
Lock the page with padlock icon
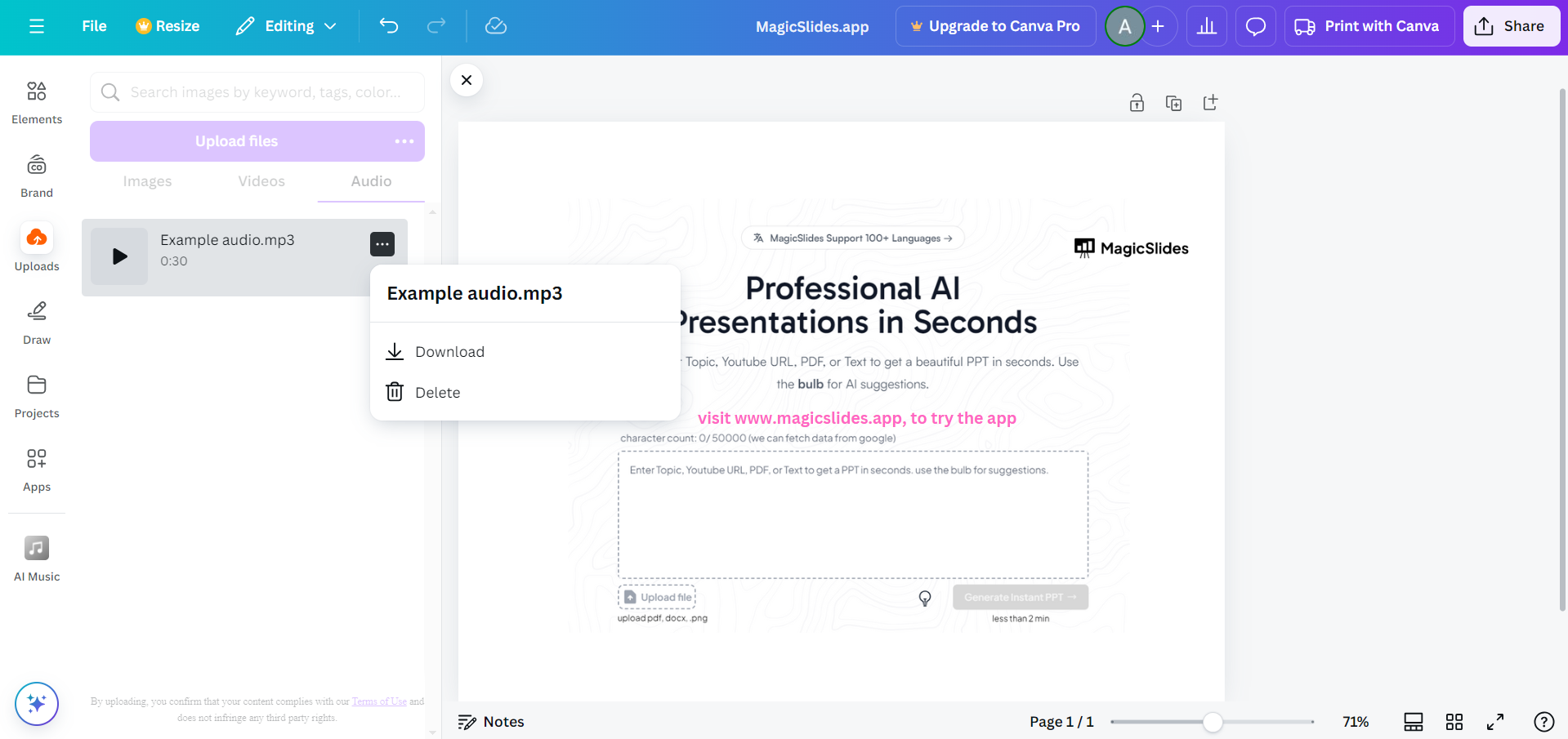1137,103
